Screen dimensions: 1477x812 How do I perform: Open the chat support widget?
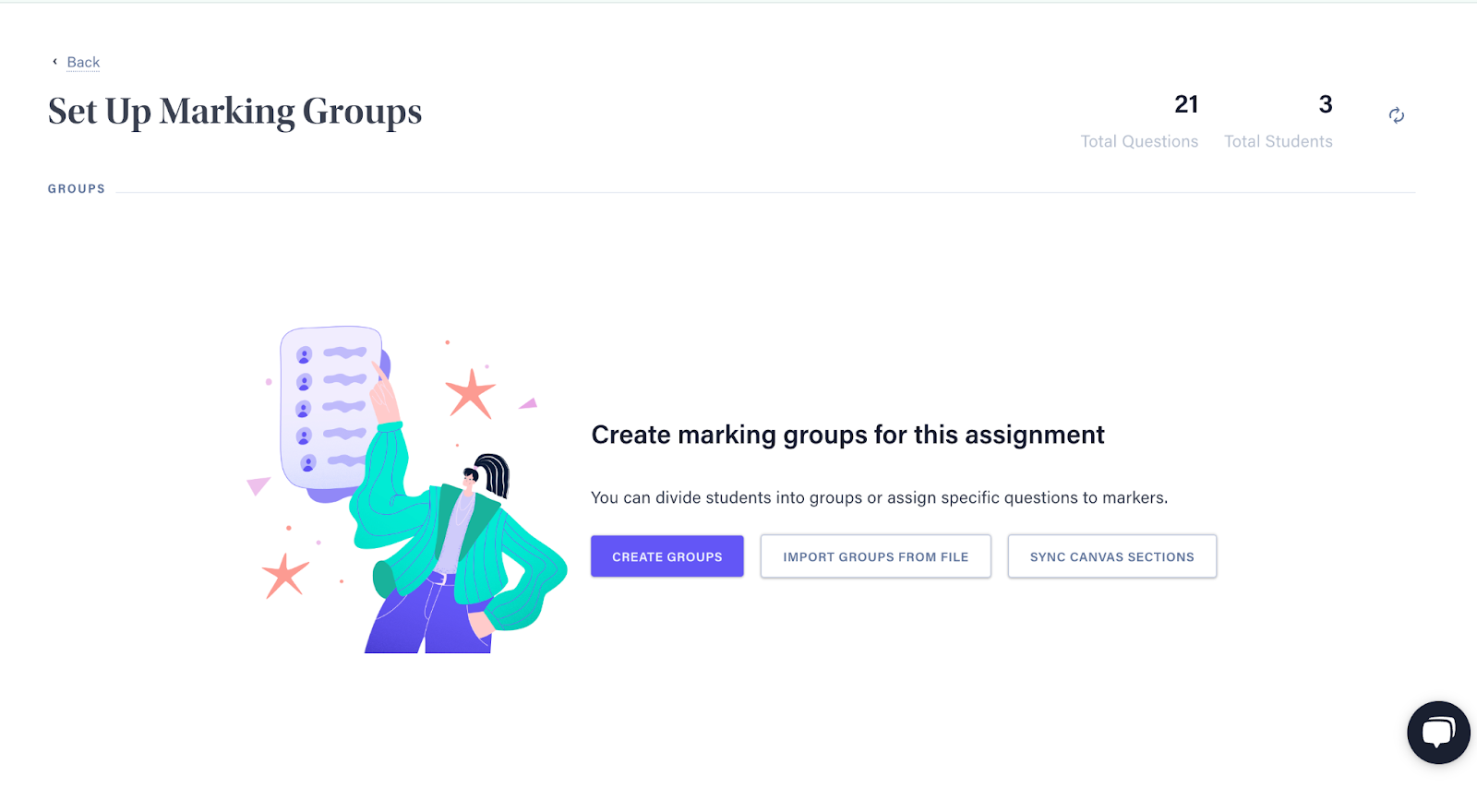point(1438,733)
